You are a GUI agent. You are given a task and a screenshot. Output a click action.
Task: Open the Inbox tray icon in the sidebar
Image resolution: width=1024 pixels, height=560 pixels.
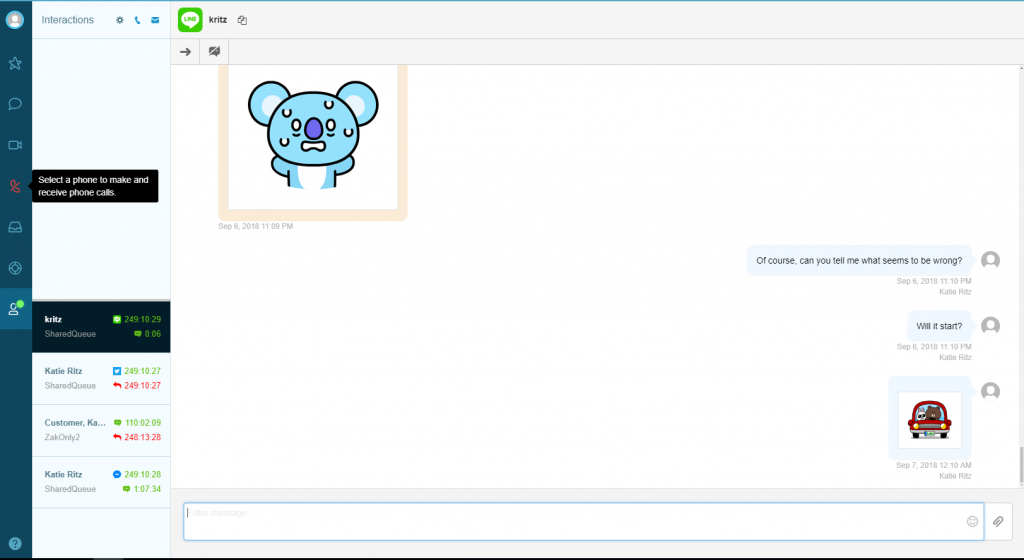(x=15, y=227)
